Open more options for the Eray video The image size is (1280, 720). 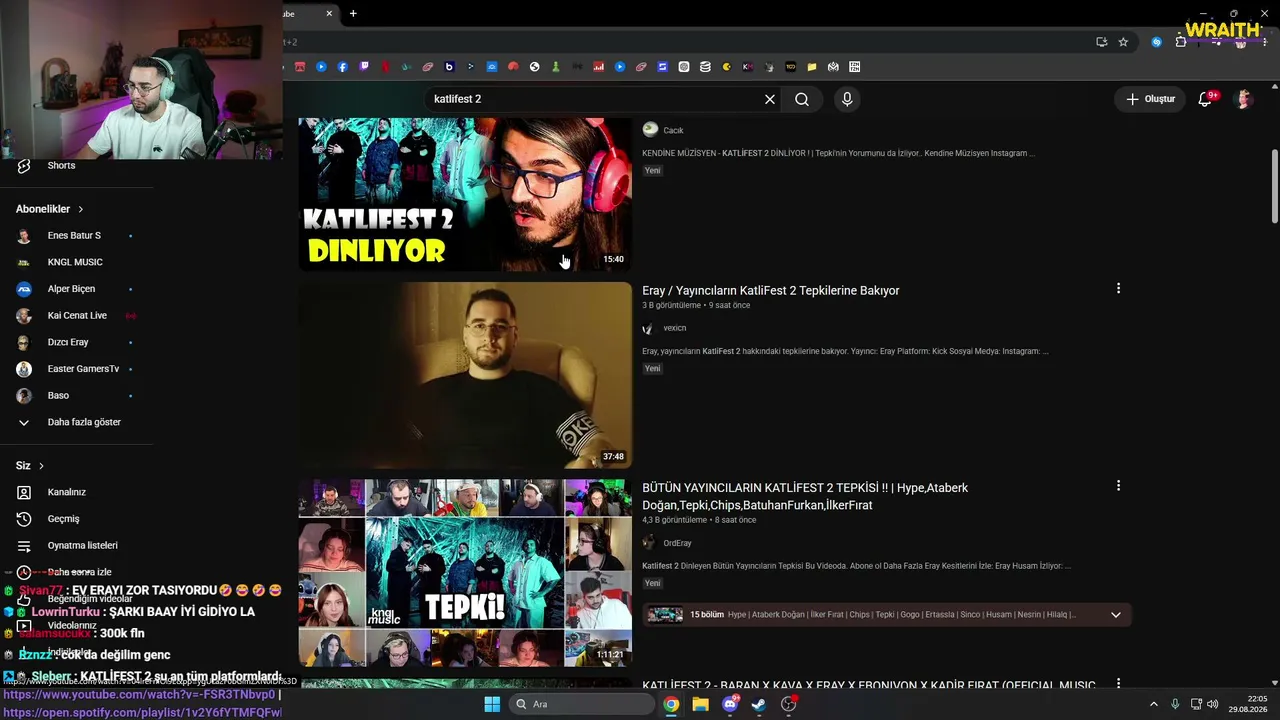[x=1118, y=288]
